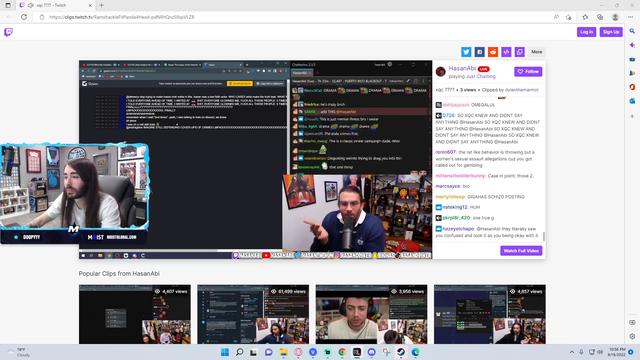Follow HasanAbi channel
640x360 pixels.
528,71
